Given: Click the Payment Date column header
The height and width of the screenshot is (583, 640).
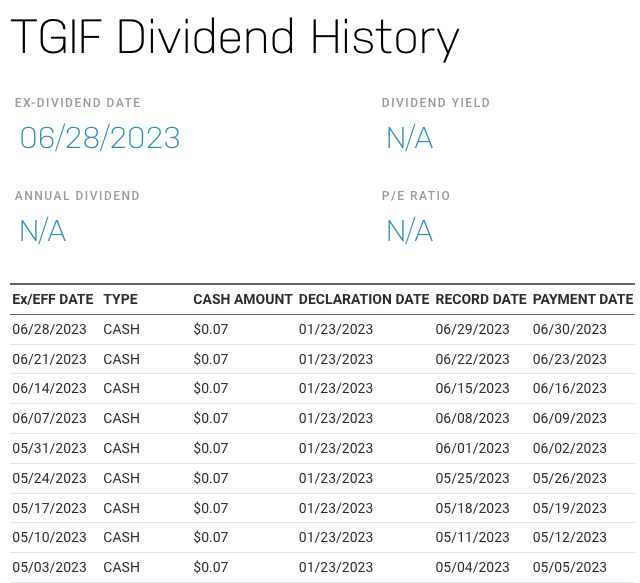Looking at the screenshot, I should (x=582, y=299).
